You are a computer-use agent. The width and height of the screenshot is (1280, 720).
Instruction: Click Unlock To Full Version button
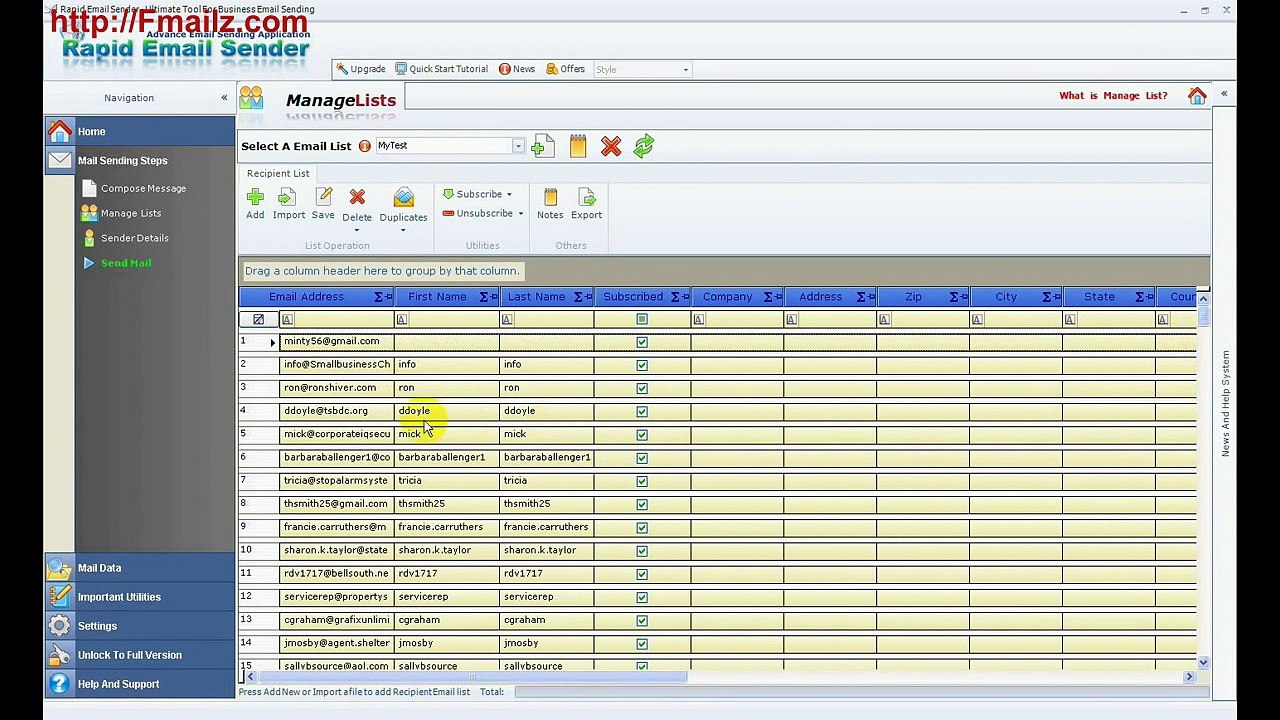click(139, 655)
